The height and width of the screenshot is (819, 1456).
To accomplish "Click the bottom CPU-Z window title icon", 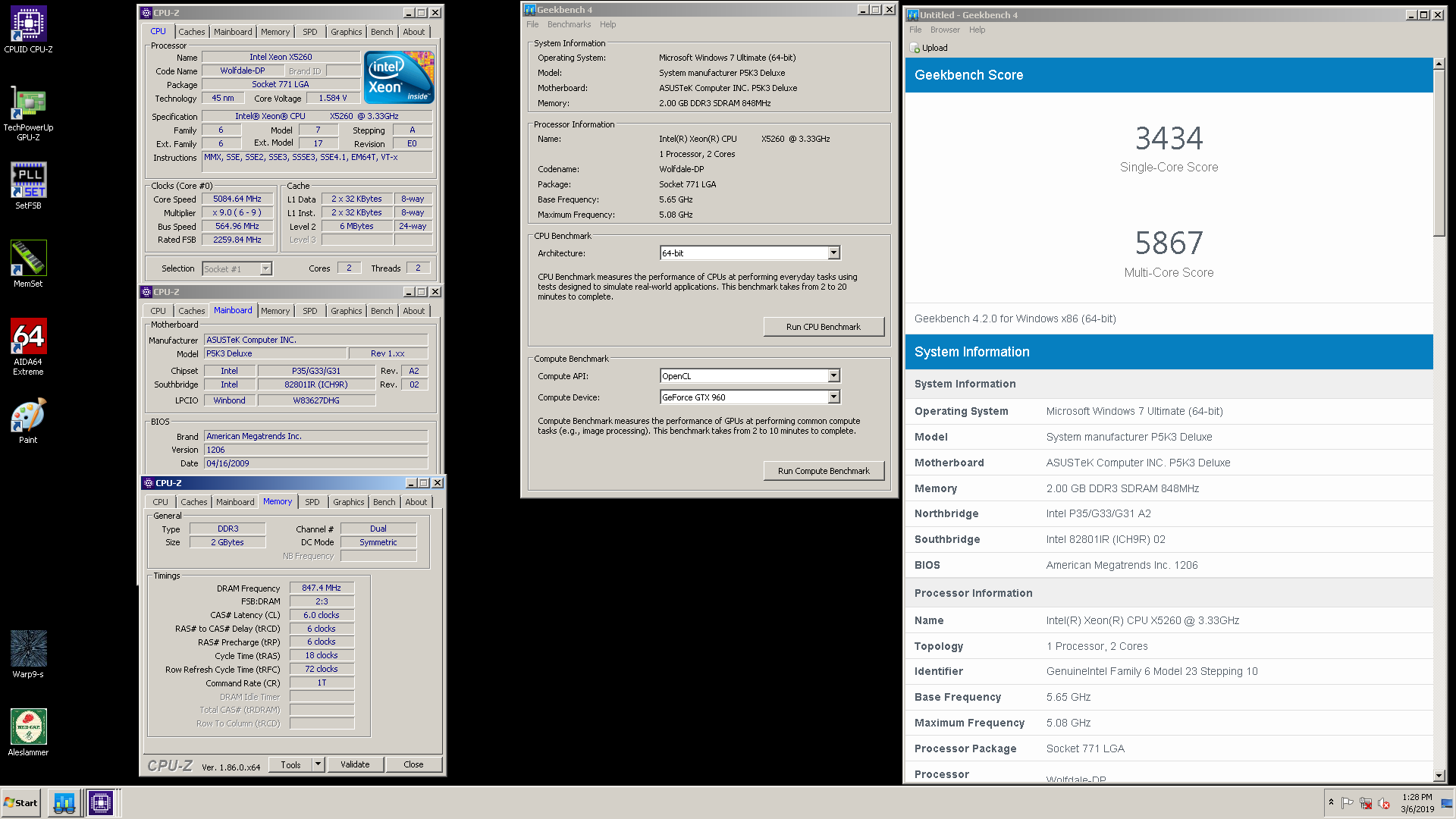I will 147,483.
